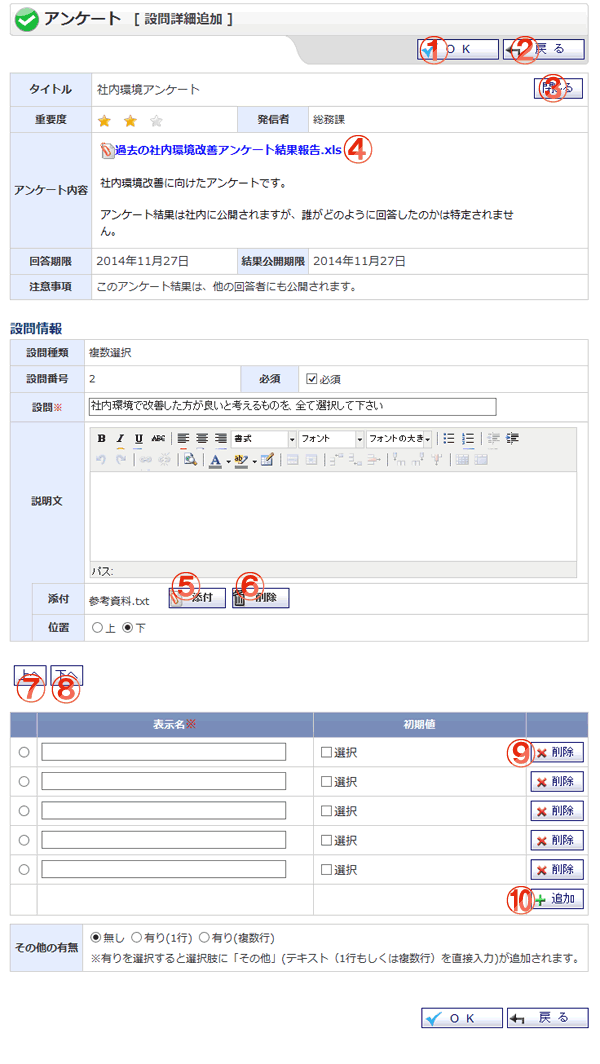
Task: Center-align text in the editor toolbar
Action: point(202,438)
